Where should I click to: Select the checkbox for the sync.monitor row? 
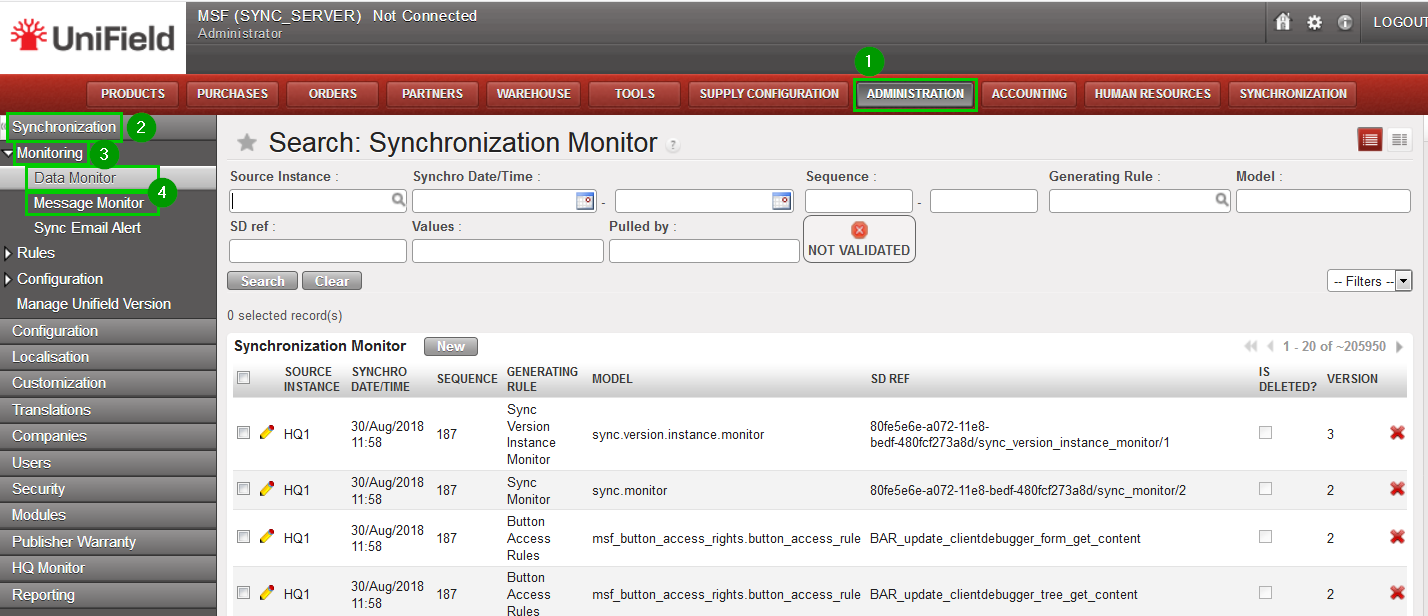(x=243, y=489)
